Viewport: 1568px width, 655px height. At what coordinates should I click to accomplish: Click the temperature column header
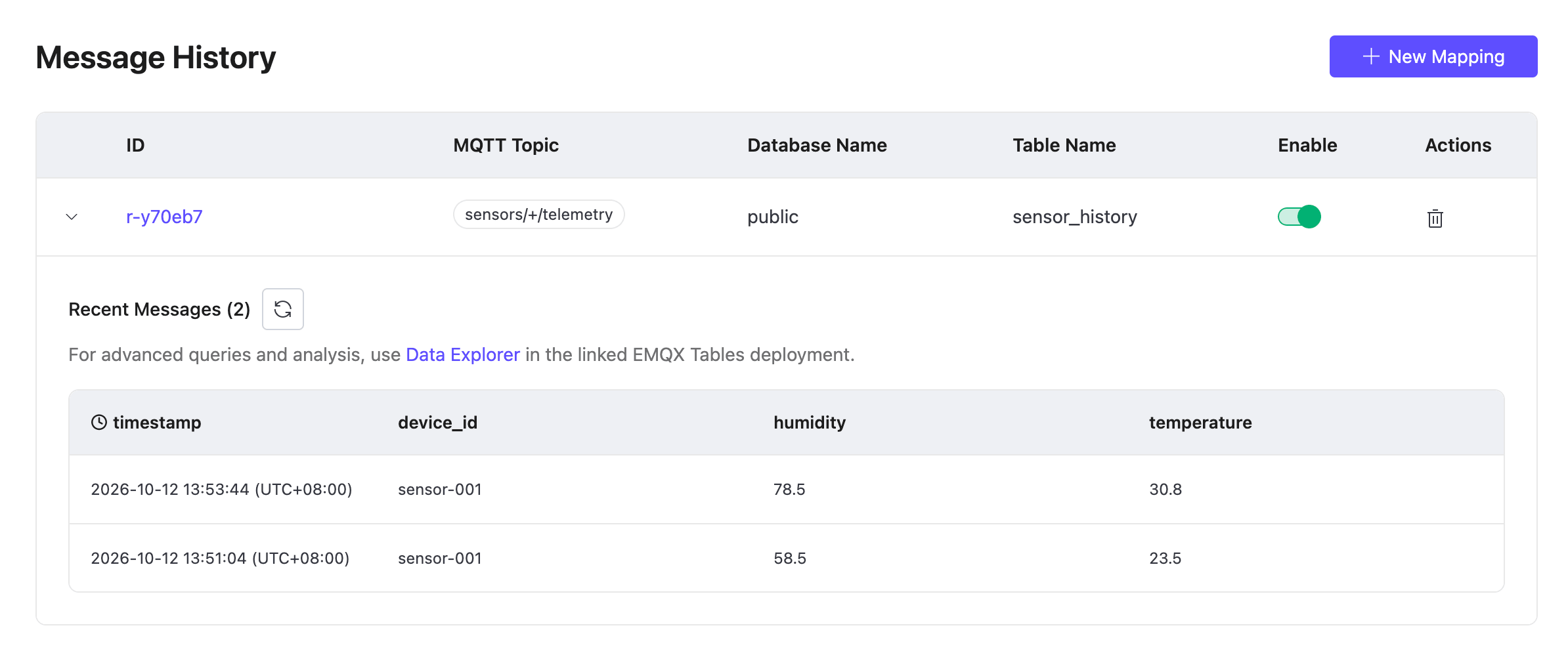tap(1200, 422)
